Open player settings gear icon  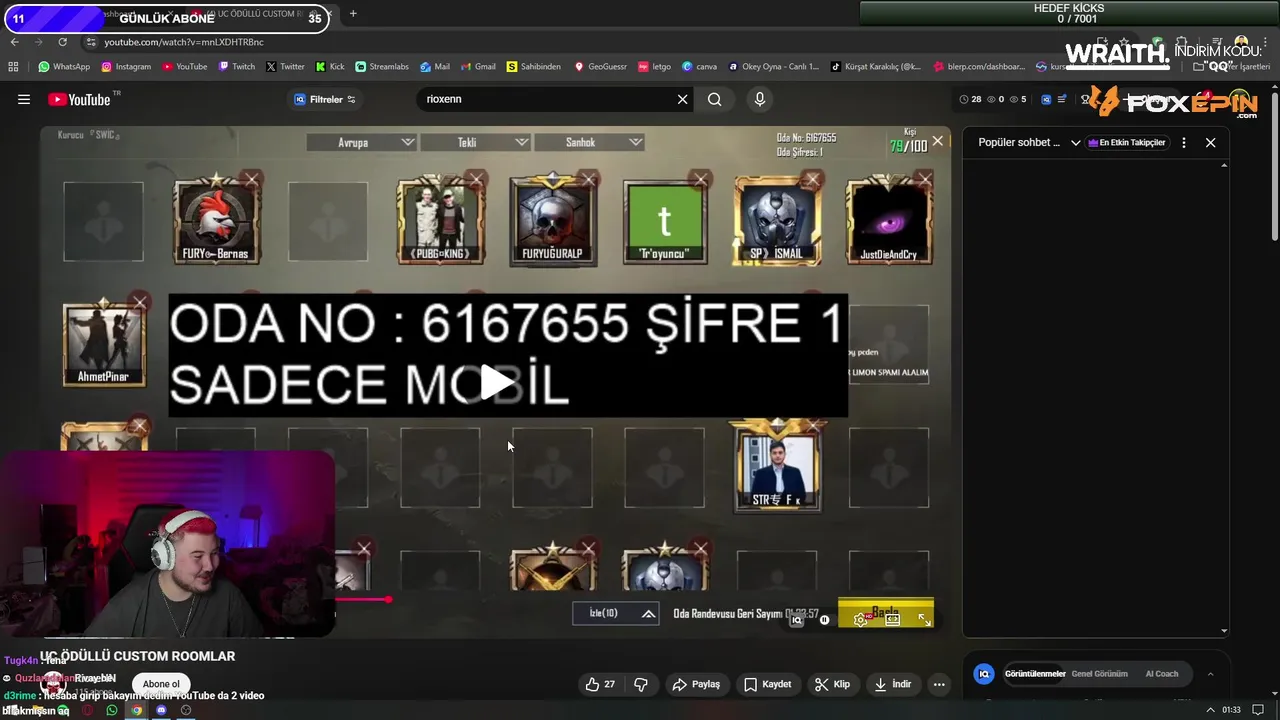[860, 620]
